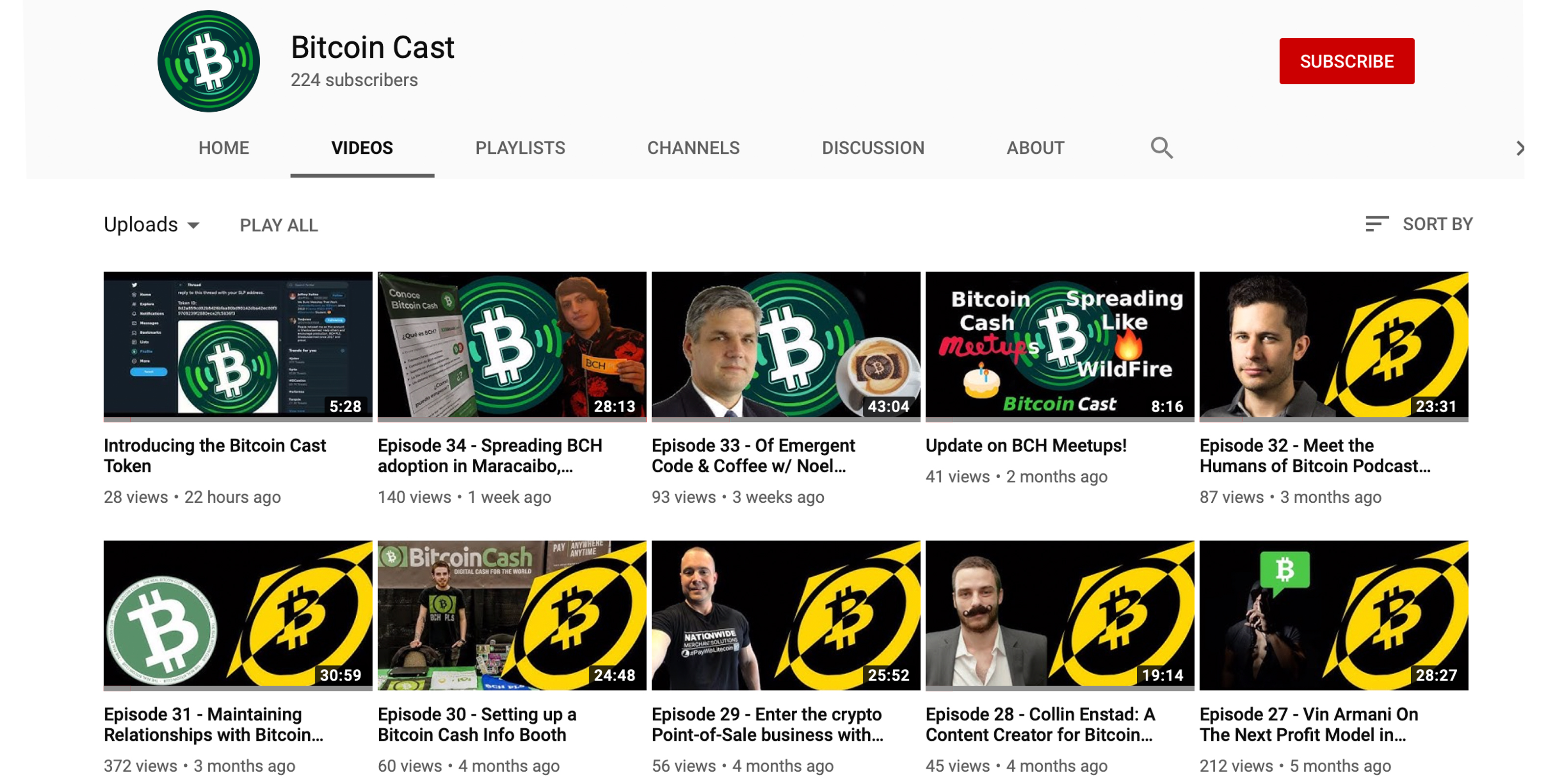The height and width of the screenshot is (784, 1568).
Task: Click title Episode 27 - Vin Armani
Action: coord(1309,724)
